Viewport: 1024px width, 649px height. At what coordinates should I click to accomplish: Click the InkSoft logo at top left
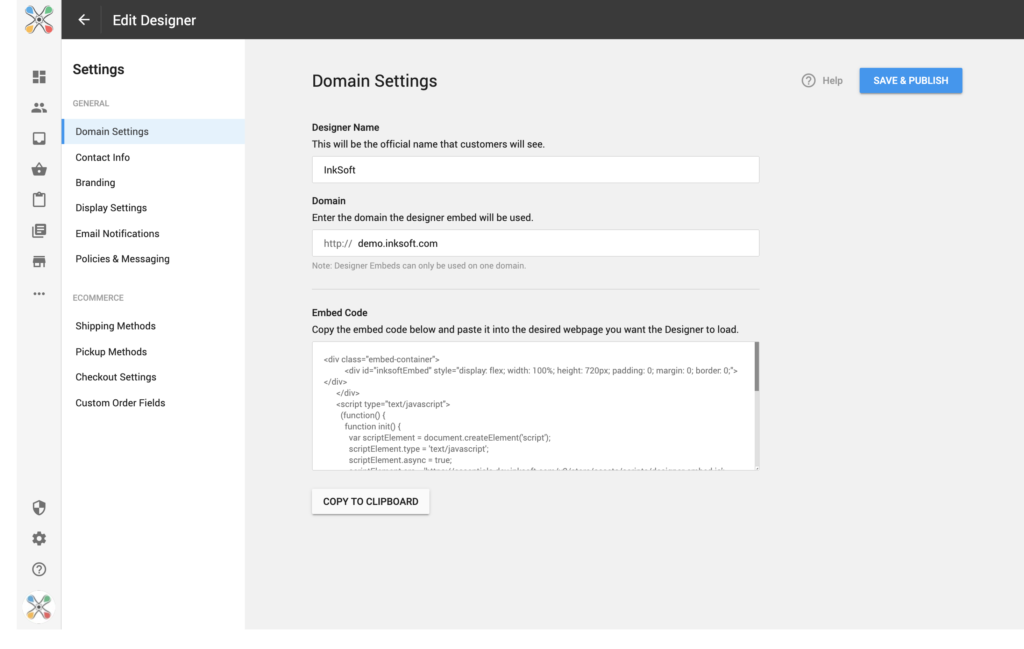click(x=39, y=20)
